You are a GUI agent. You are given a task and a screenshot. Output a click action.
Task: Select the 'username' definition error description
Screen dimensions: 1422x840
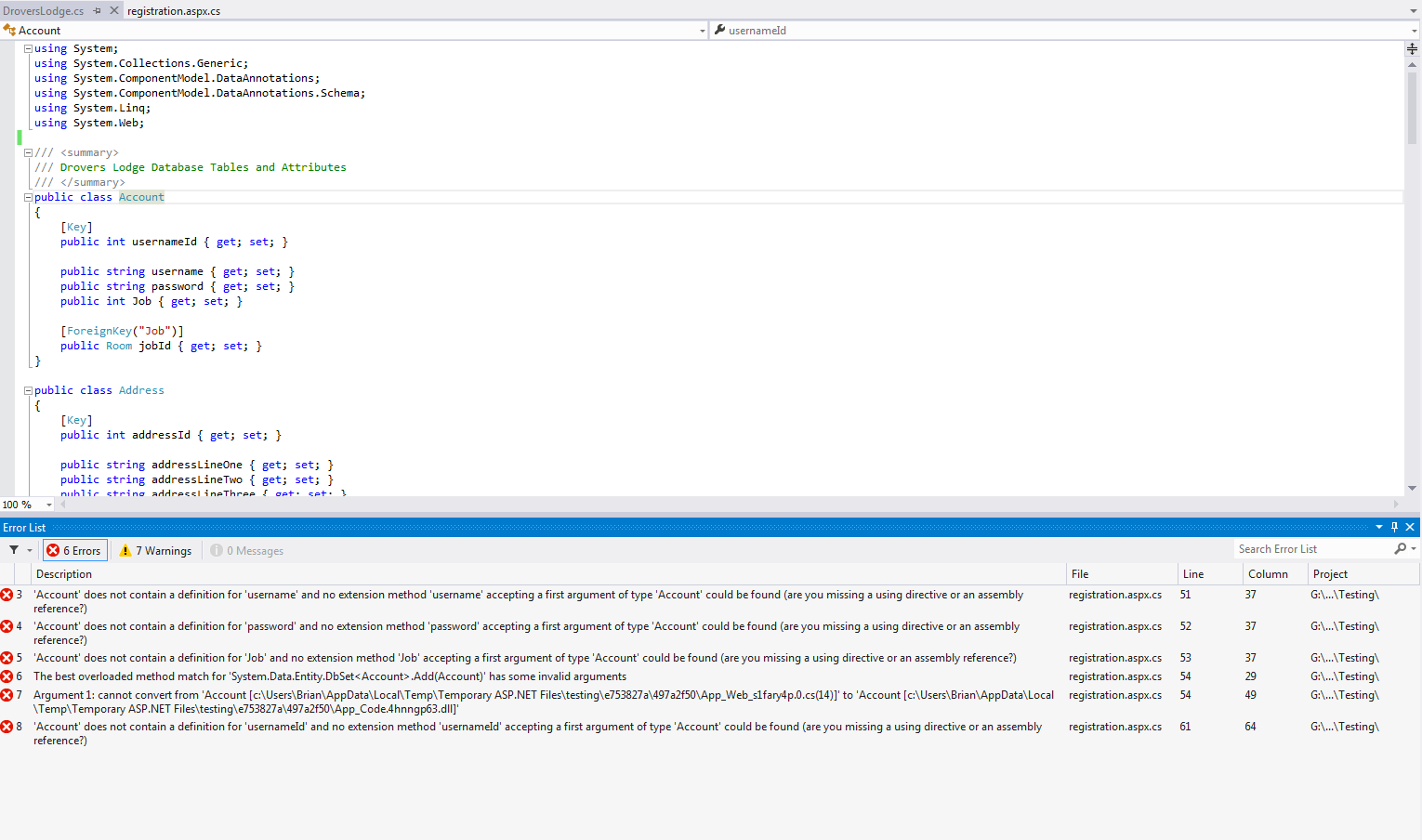click(x=528, y=601)
